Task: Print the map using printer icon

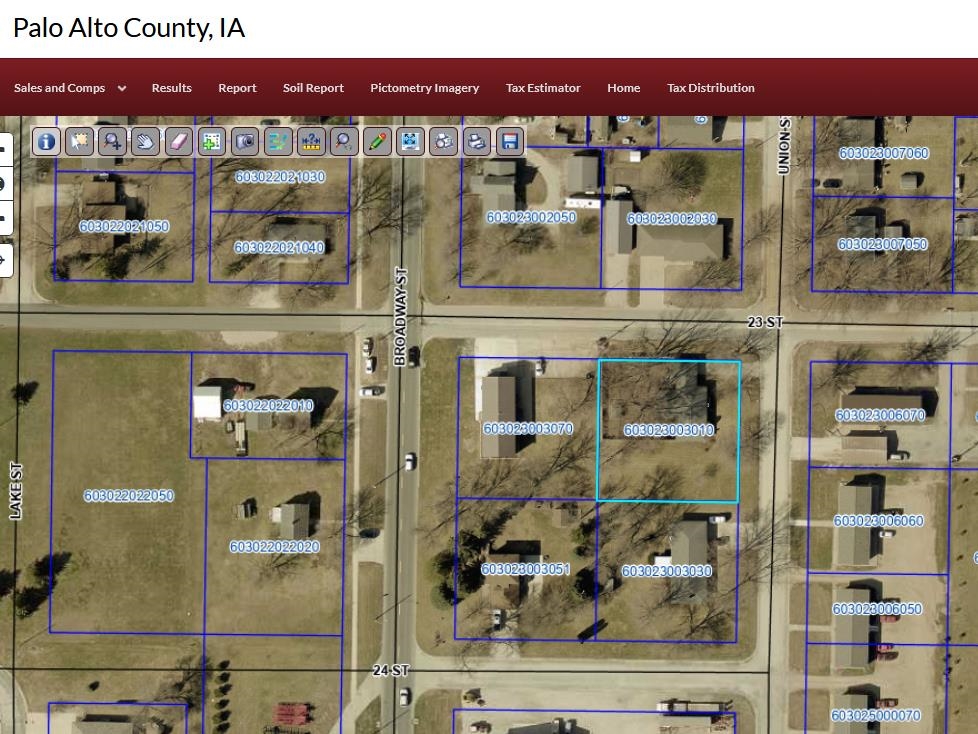Action: pos(477,141)
